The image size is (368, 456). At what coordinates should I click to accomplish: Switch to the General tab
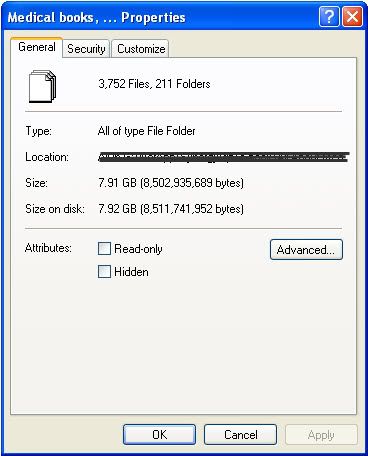[x=37, y=47]
